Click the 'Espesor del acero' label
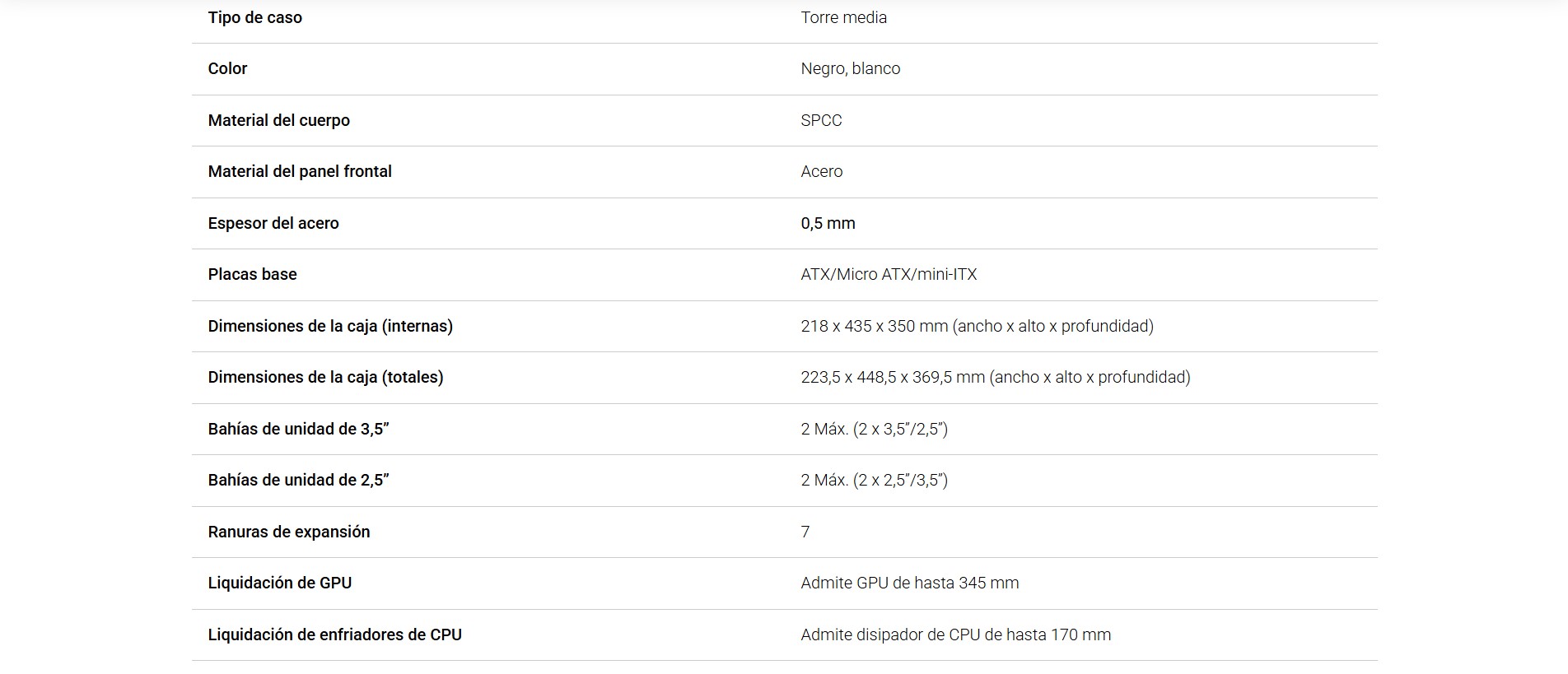Screen dimensions: 1568x674 [273, 223]
